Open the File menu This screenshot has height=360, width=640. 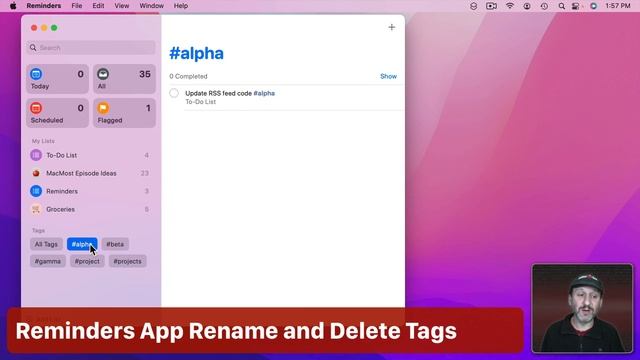pos(77,6)
